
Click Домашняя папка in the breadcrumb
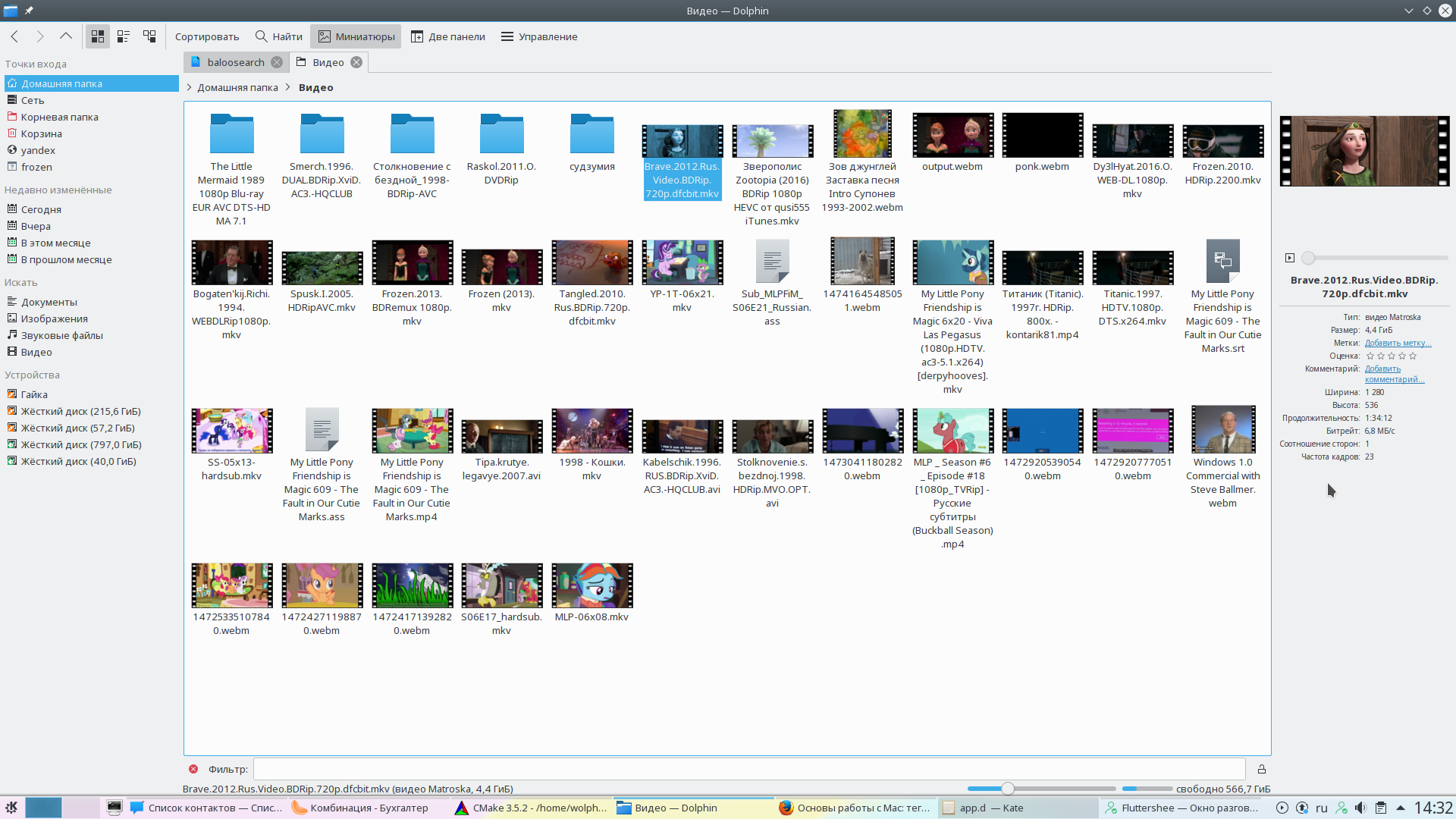(237, 87)
